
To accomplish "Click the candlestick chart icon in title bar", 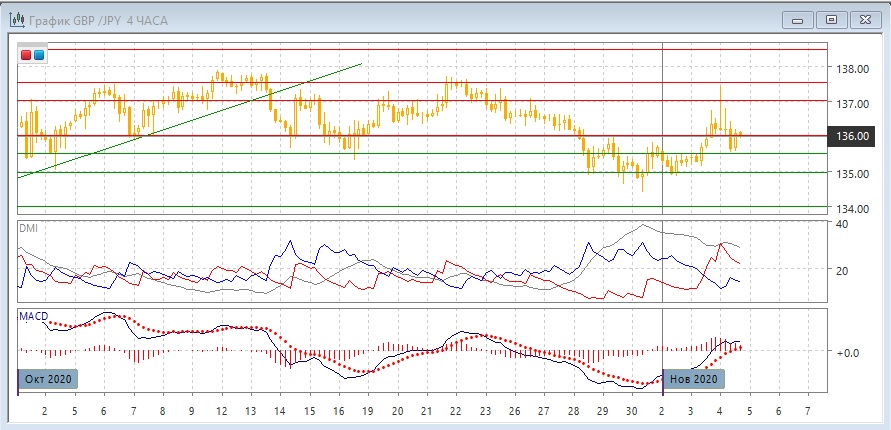I will point(17,19).
